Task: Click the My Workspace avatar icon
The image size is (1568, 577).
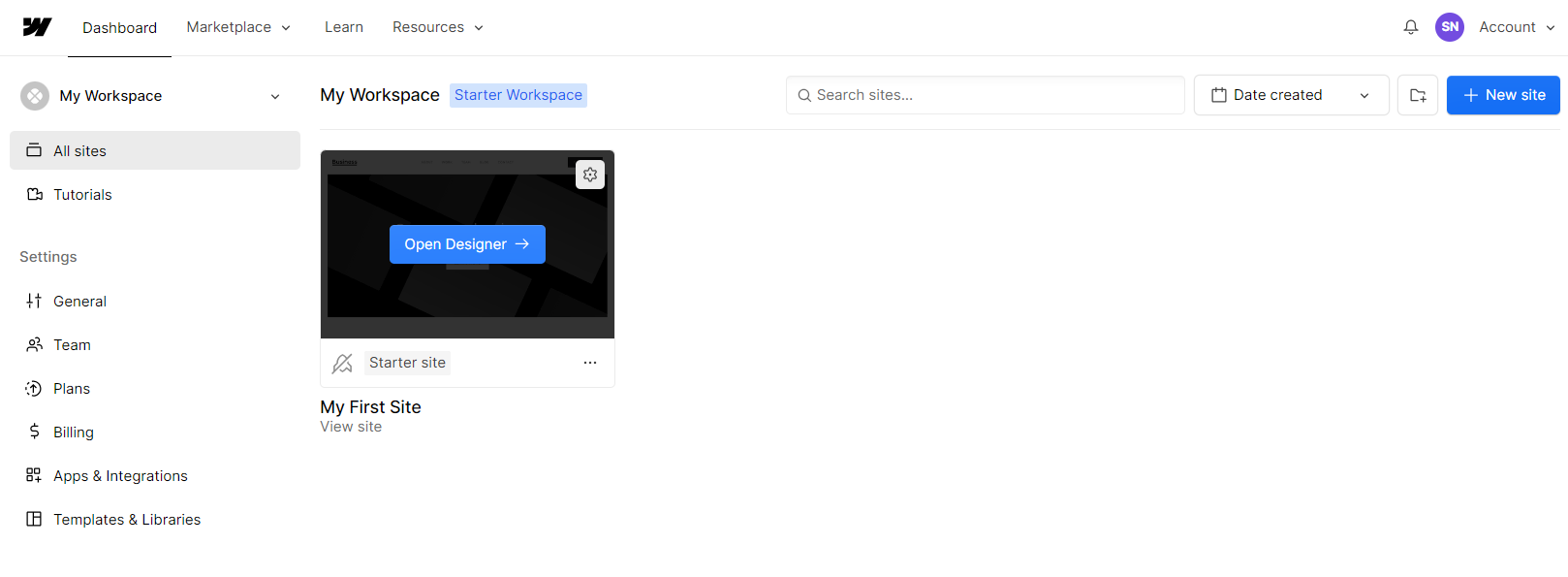Action: 35,96
